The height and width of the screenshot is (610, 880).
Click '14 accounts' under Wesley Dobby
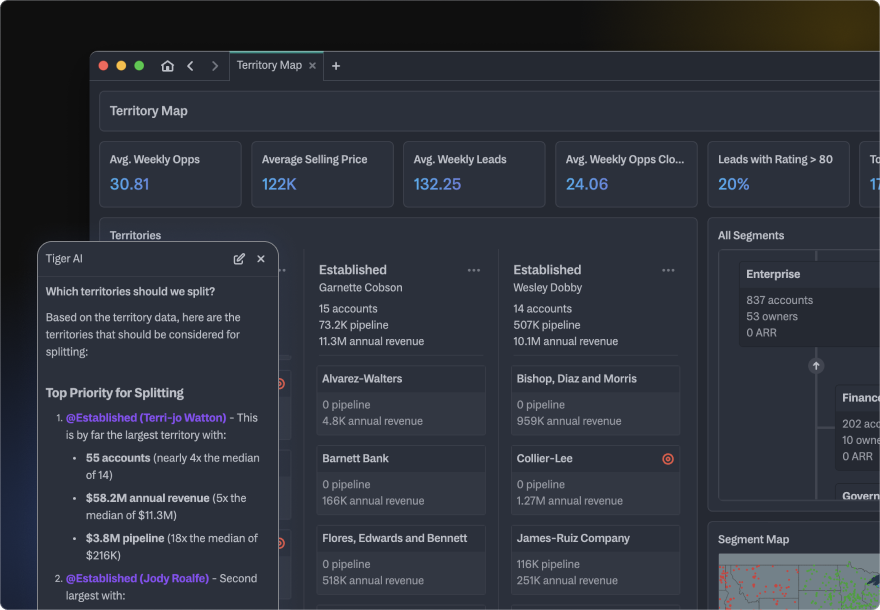(543, 309)
